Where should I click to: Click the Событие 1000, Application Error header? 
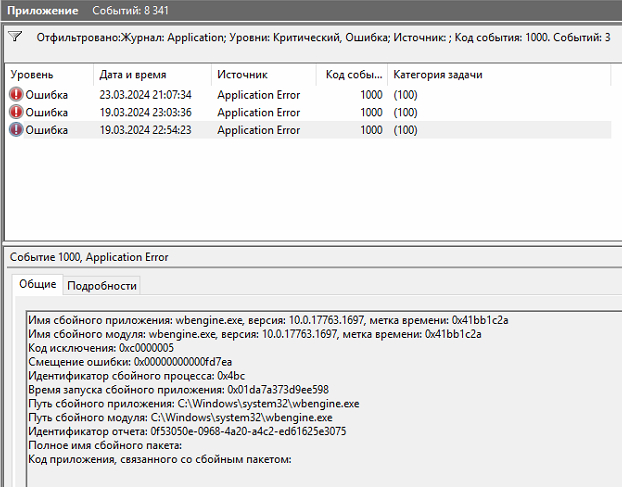90,257
